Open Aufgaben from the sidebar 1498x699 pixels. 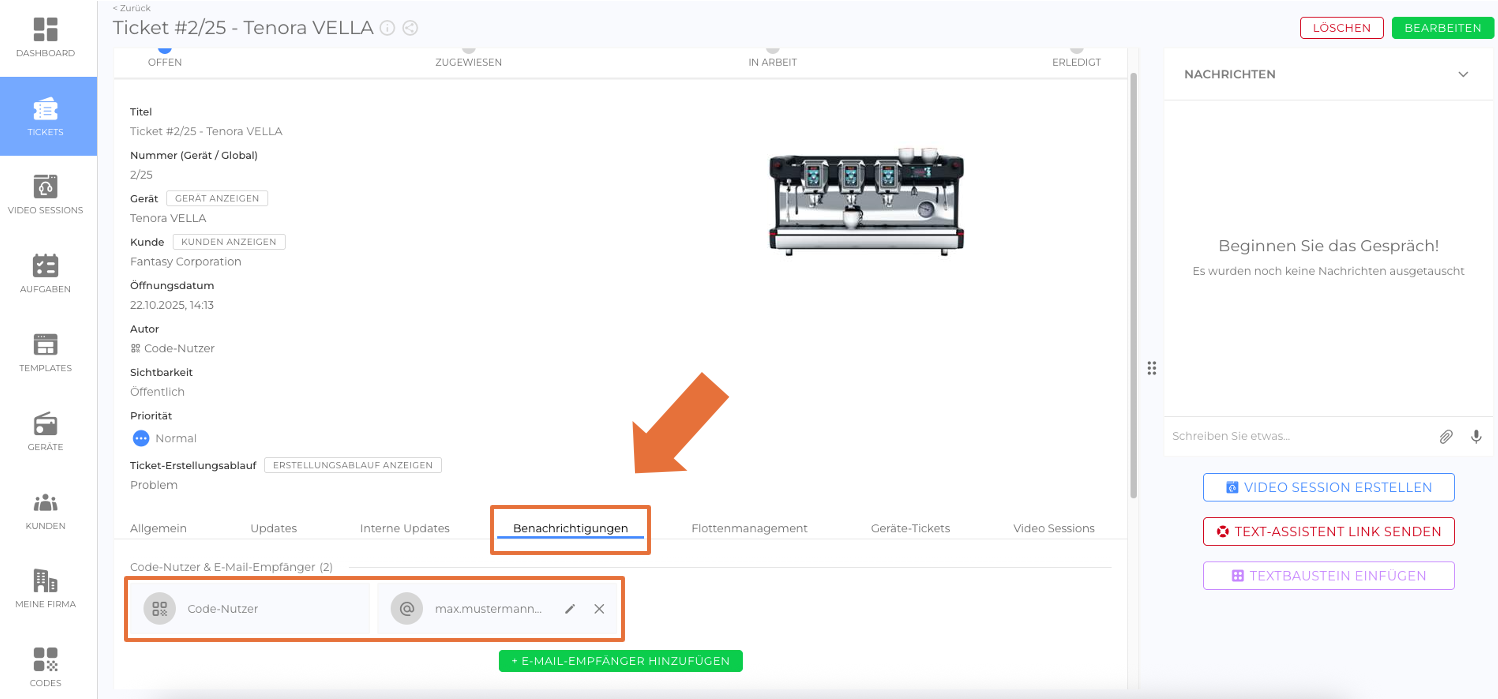(x=46, y=273)
